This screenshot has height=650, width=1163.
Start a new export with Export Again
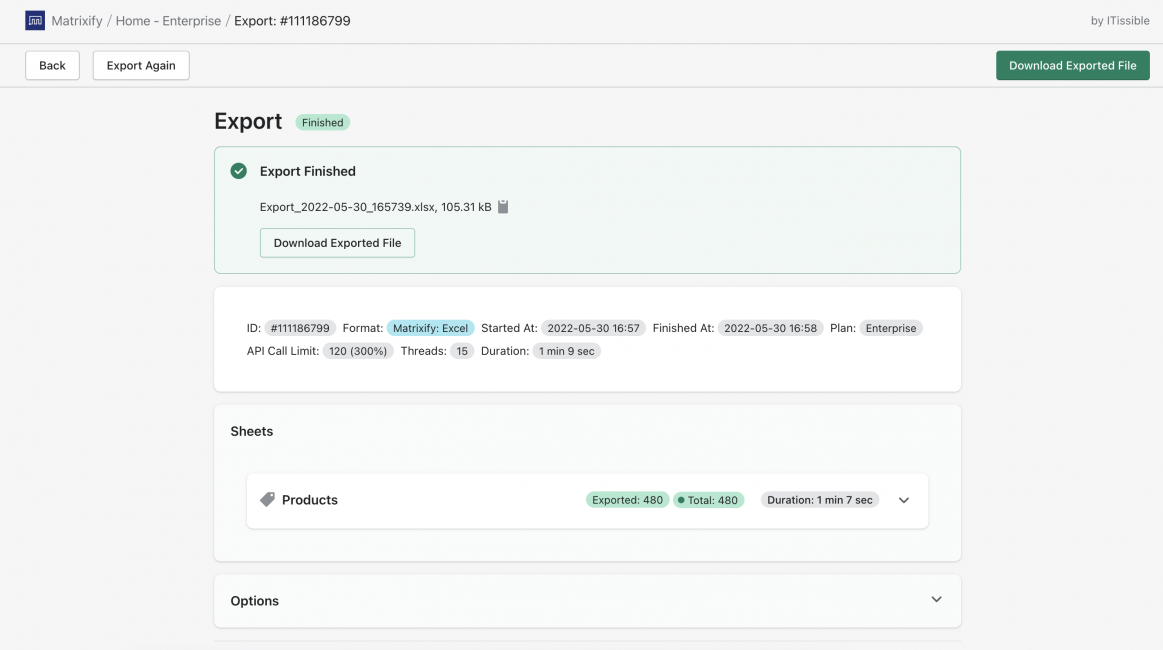coord(140,64)
